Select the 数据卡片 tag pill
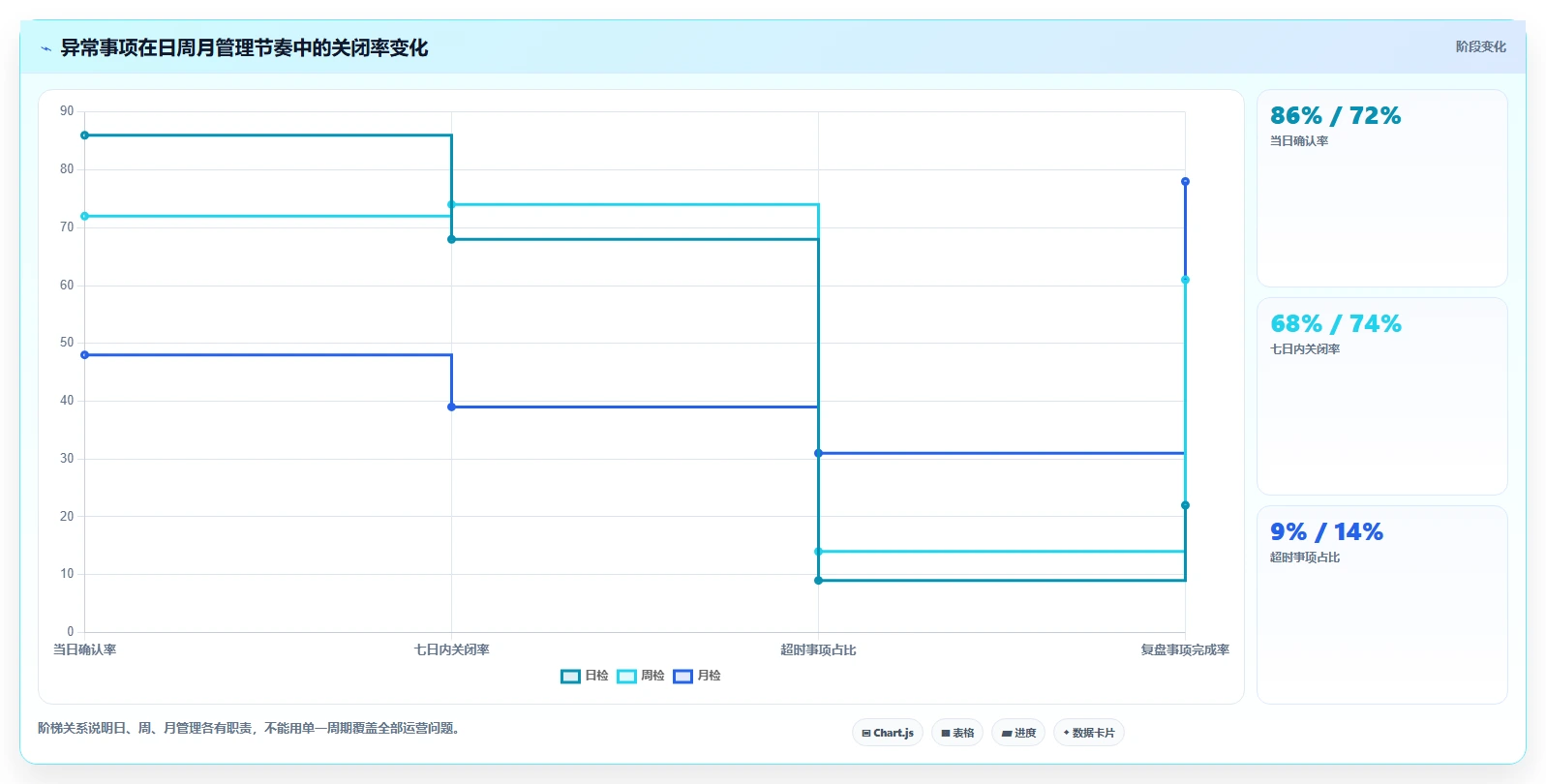Image resolution: width=1546 pixels, height=784 pixels. click(x=1089, y=733)
